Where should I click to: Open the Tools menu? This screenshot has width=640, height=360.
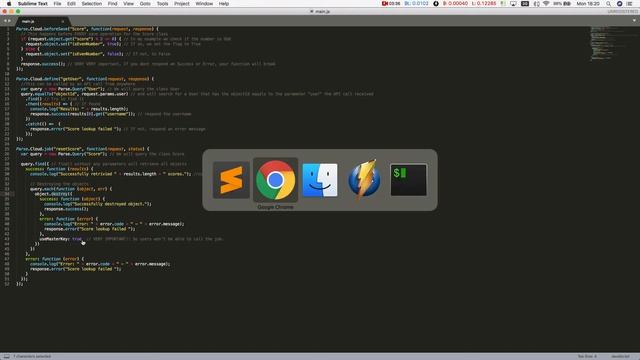tap(162, 4)
